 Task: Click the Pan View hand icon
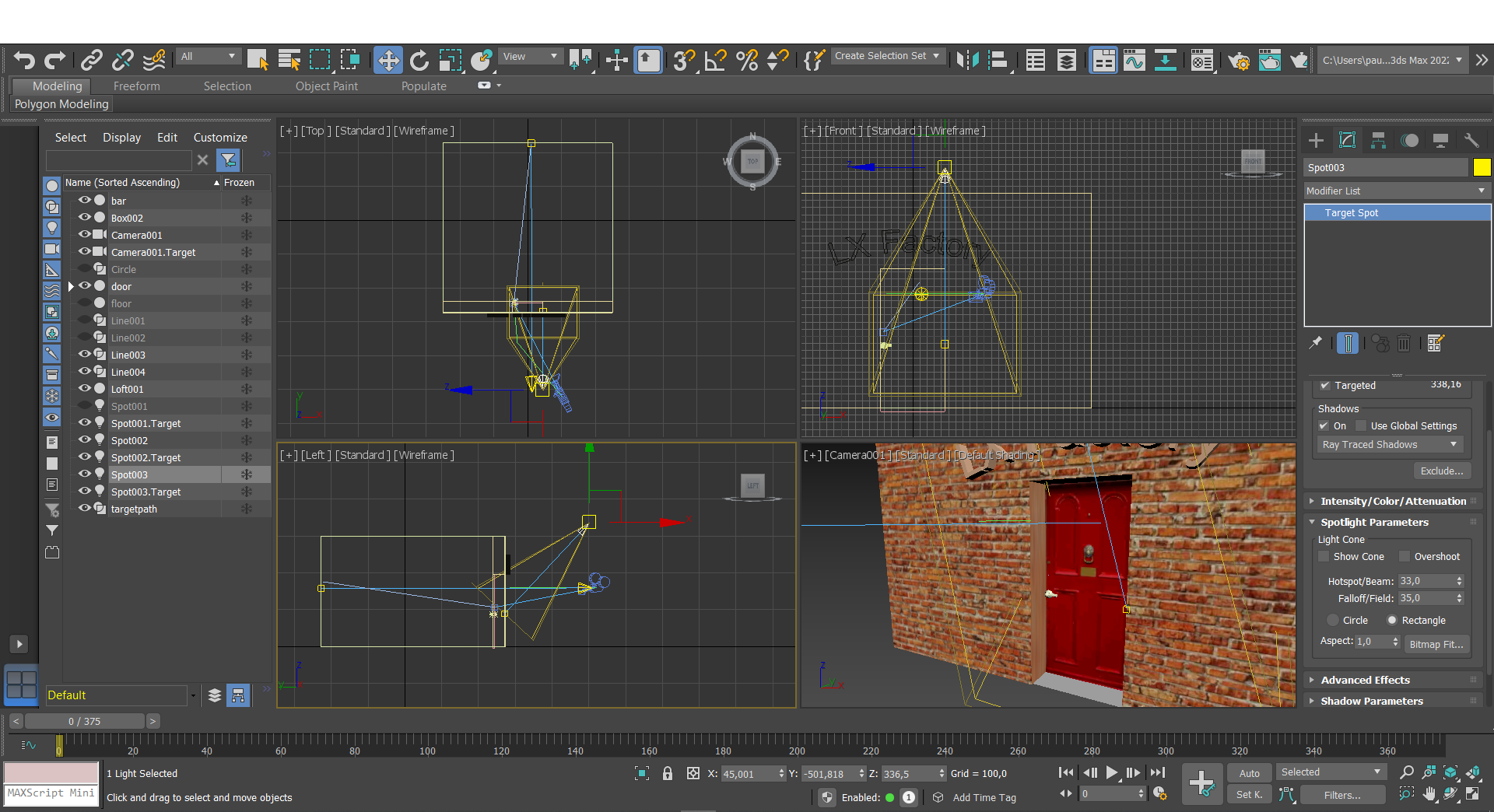pos(1429,794)
